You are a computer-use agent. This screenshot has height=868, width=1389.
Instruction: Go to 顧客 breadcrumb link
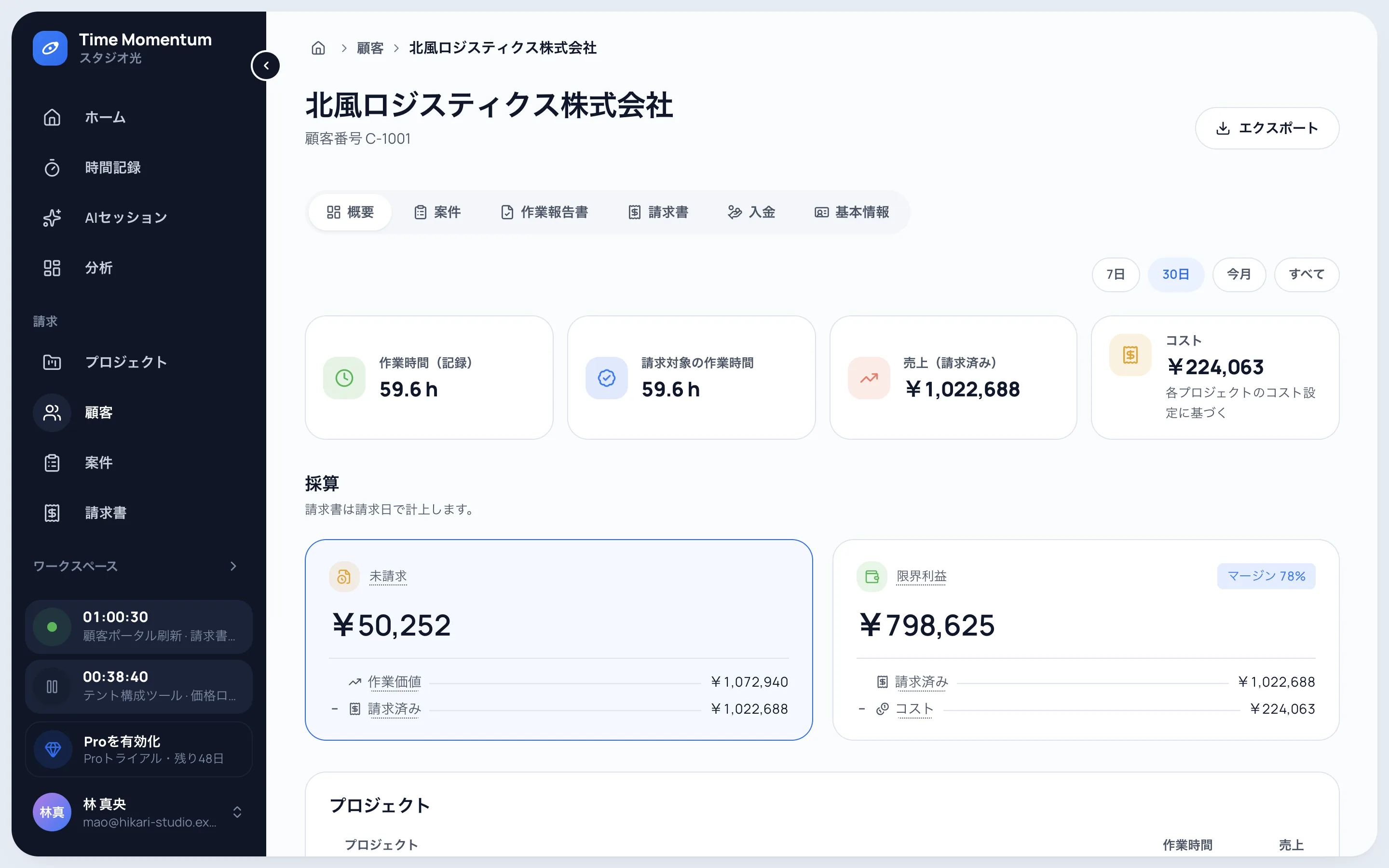point(370,48)
